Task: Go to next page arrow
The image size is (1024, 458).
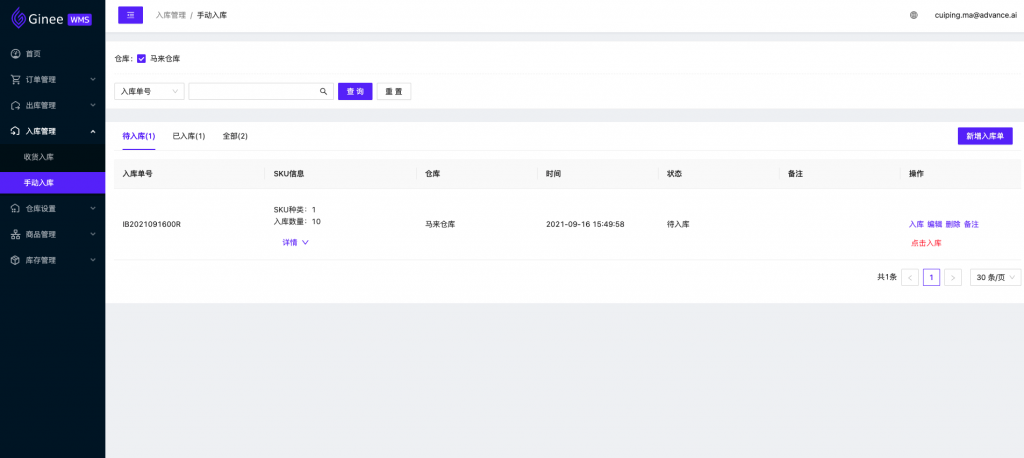Action: 953,278
